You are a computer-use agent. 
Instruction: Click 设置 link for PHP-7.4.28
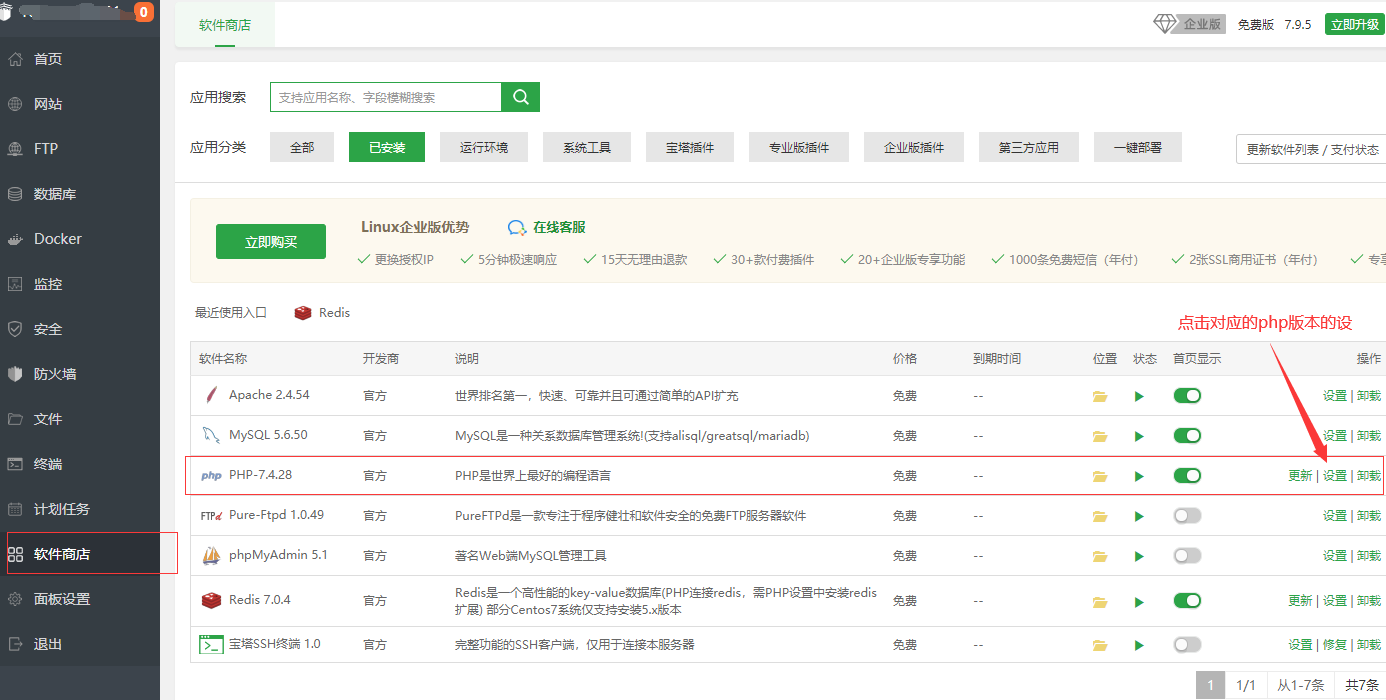coord(1335,476)
